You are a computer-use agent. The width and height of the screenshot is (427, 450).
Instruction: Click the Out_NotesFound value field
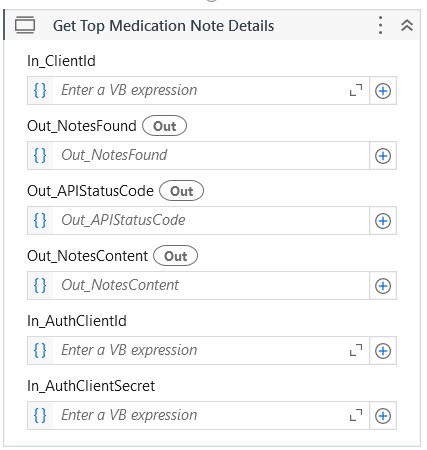[x=198, y=156]
